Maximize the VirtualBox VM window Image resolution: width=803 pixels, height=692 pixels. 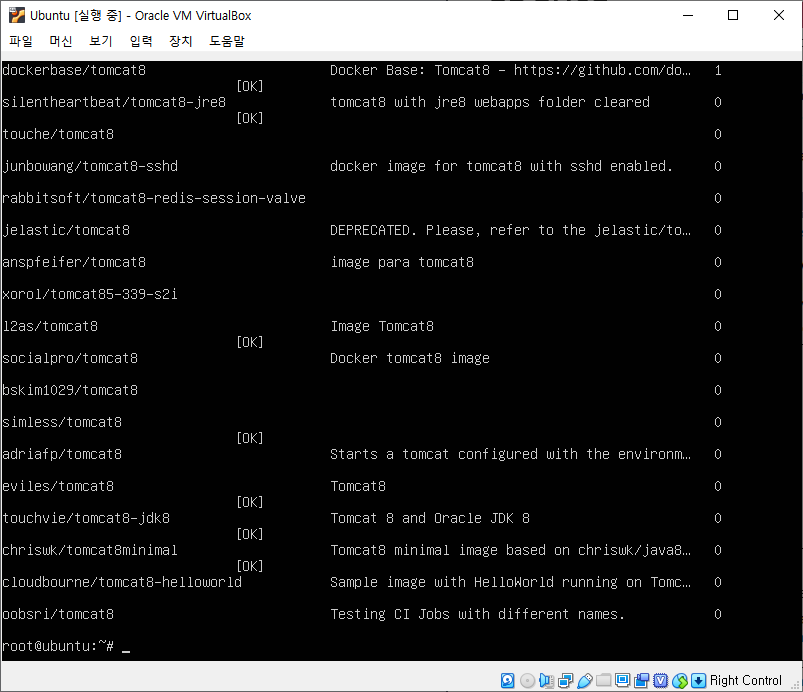(733, 15)
